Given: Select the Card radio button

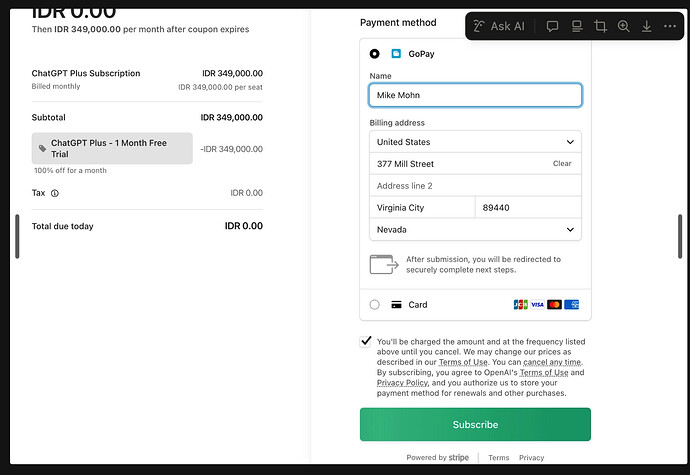Looking at the screenshot, I should tap(374, 305).
